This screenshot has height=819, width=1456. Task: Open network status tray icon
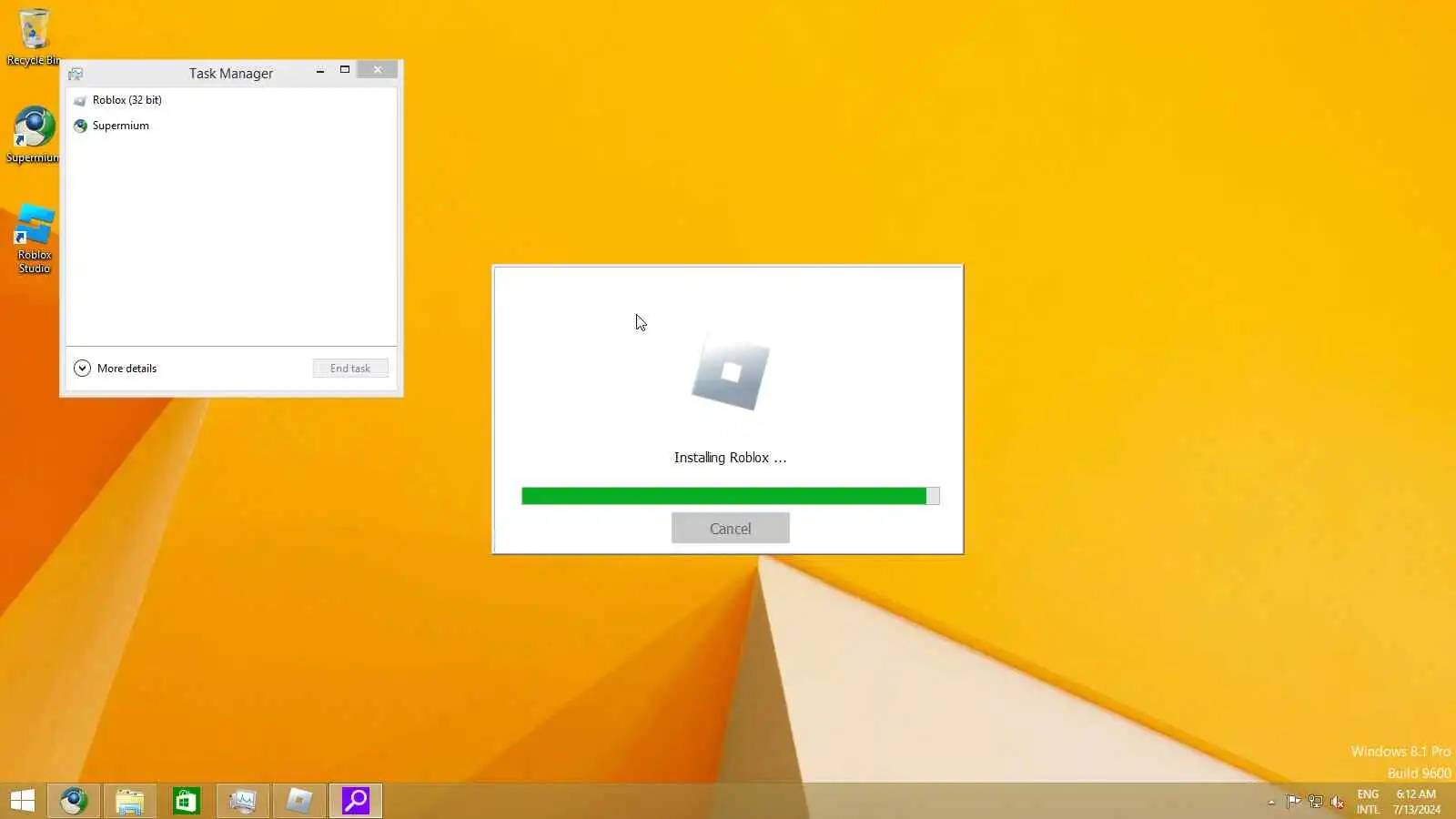coord(1315,802)
